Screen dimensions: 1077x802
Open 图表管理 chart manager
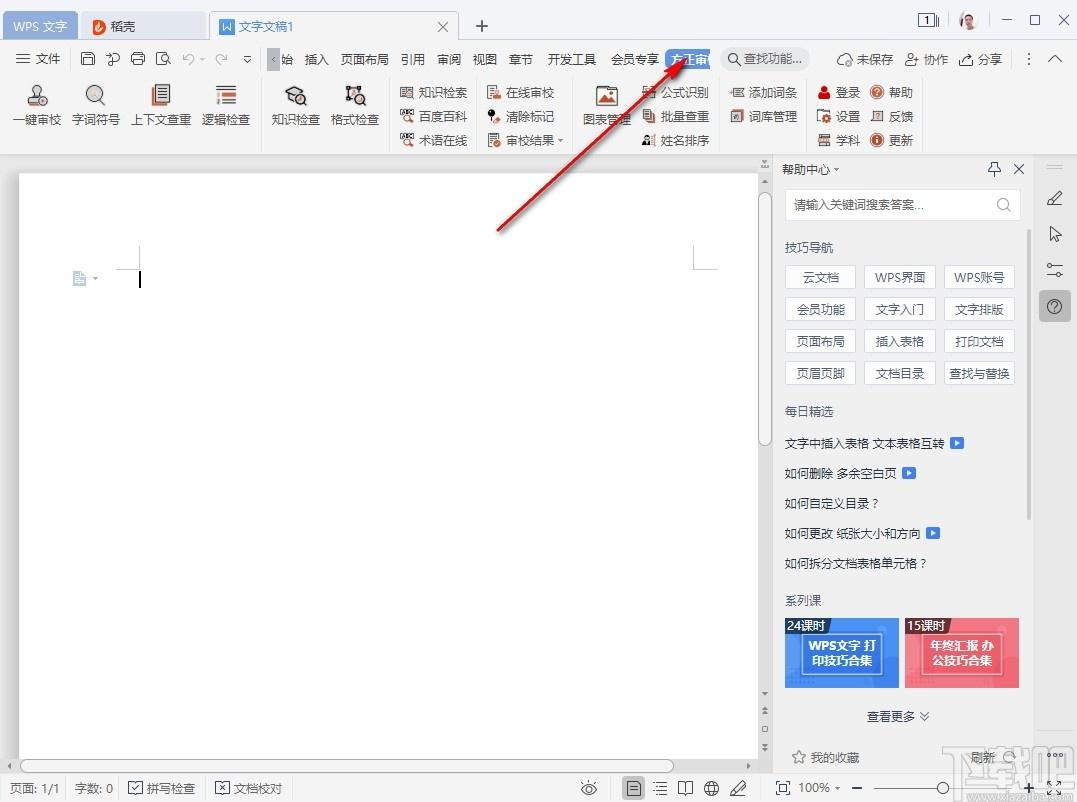(x=606, y=105)
